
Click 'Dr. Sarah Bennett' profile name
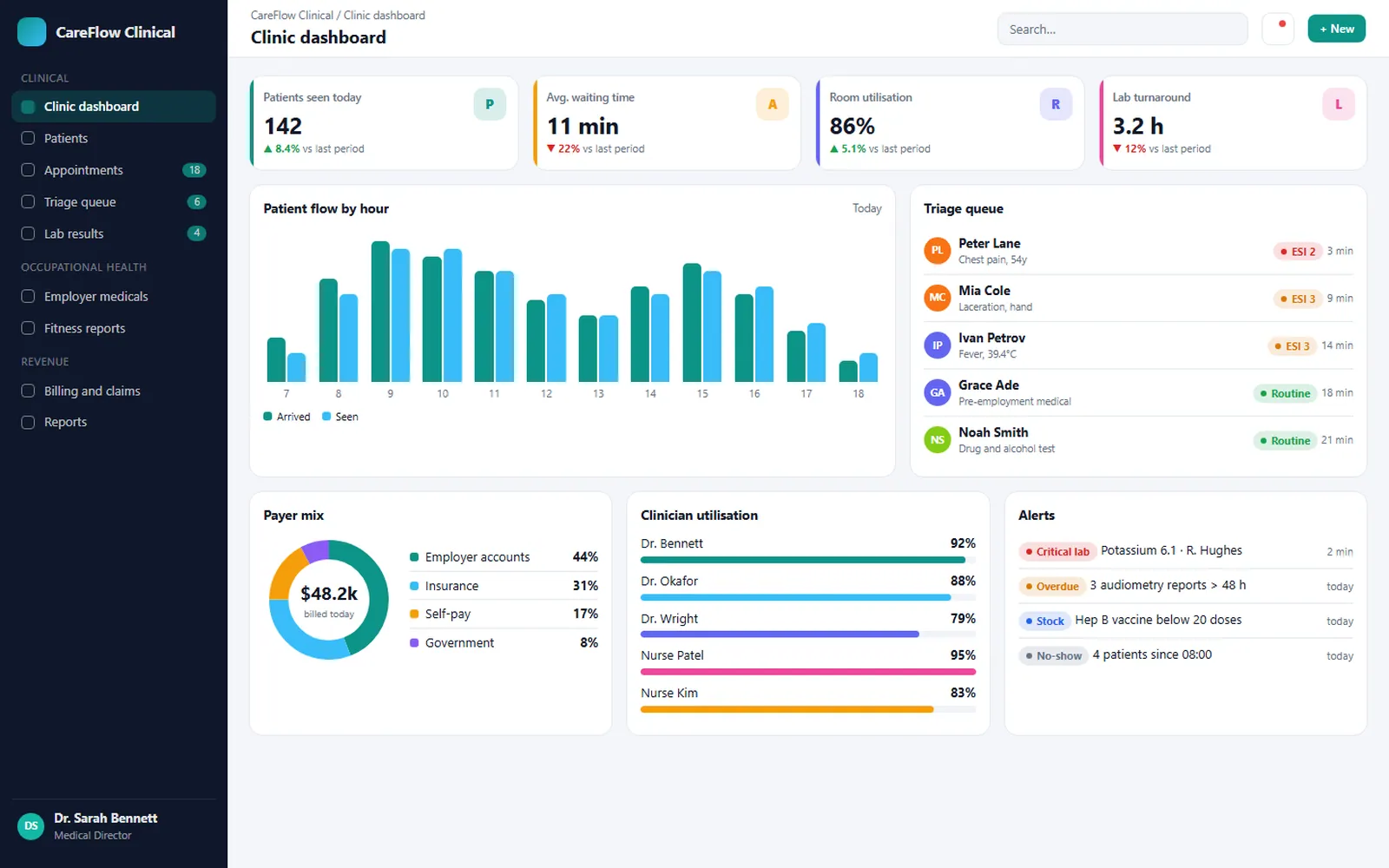point(106,819)
